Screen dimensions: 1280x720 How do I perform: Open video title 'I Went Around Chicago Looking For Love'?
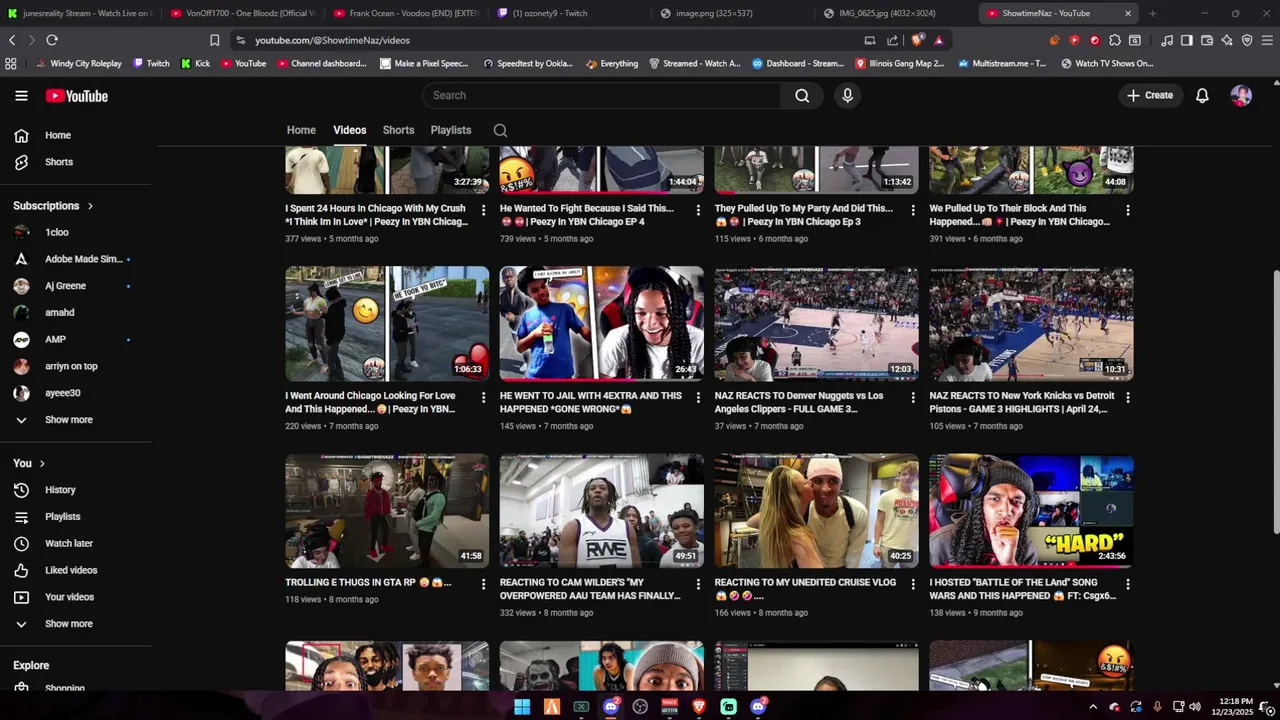[x=370, y=402]
